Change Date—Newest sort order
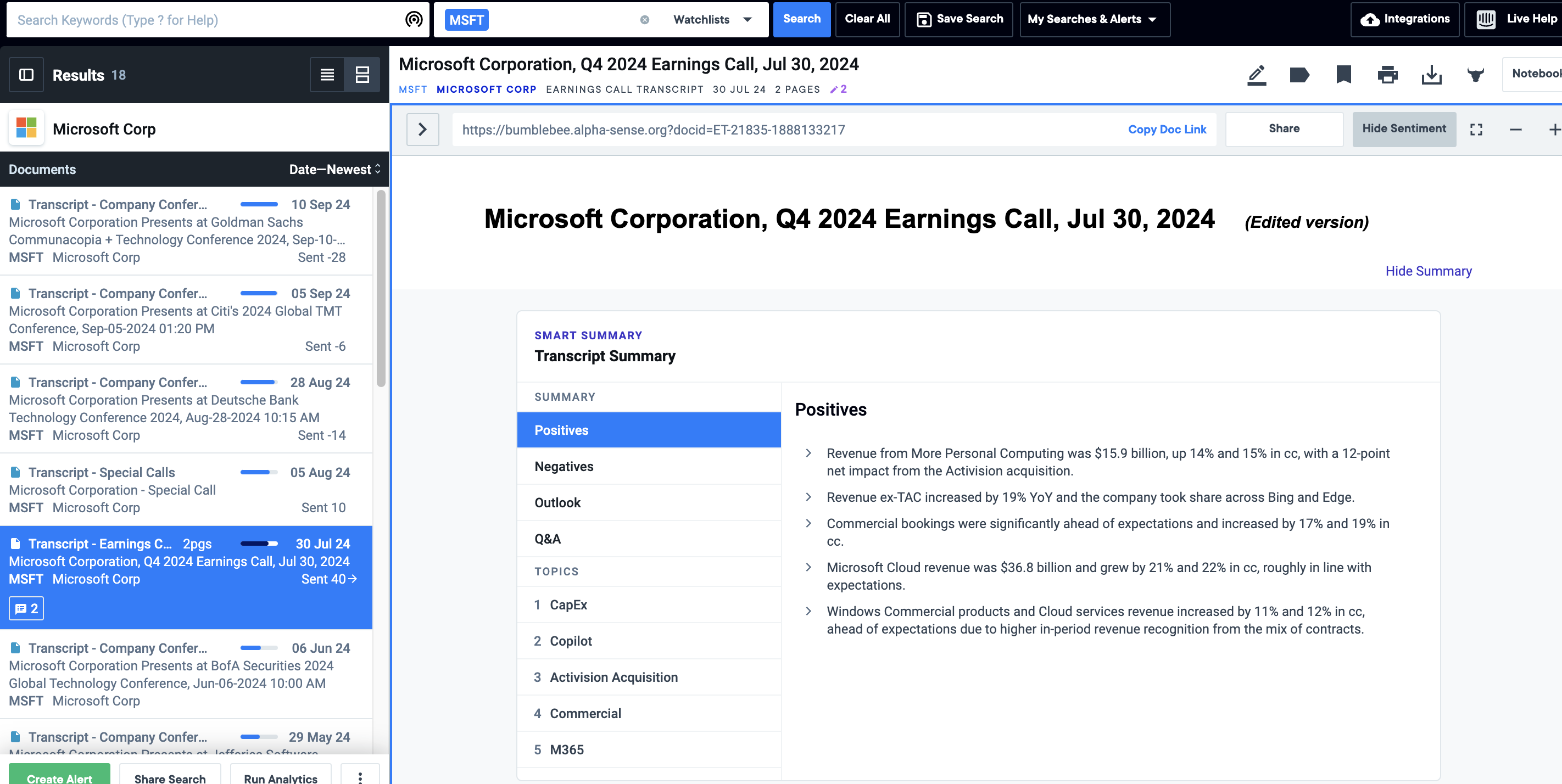Image resolution: width=1562 pixels, height=784 pixels. pos(334,169)
